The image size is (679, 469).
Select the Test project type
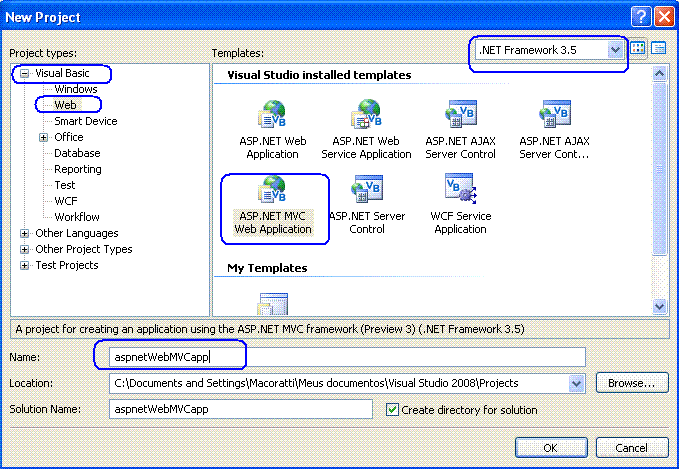(x=65, y=185)
